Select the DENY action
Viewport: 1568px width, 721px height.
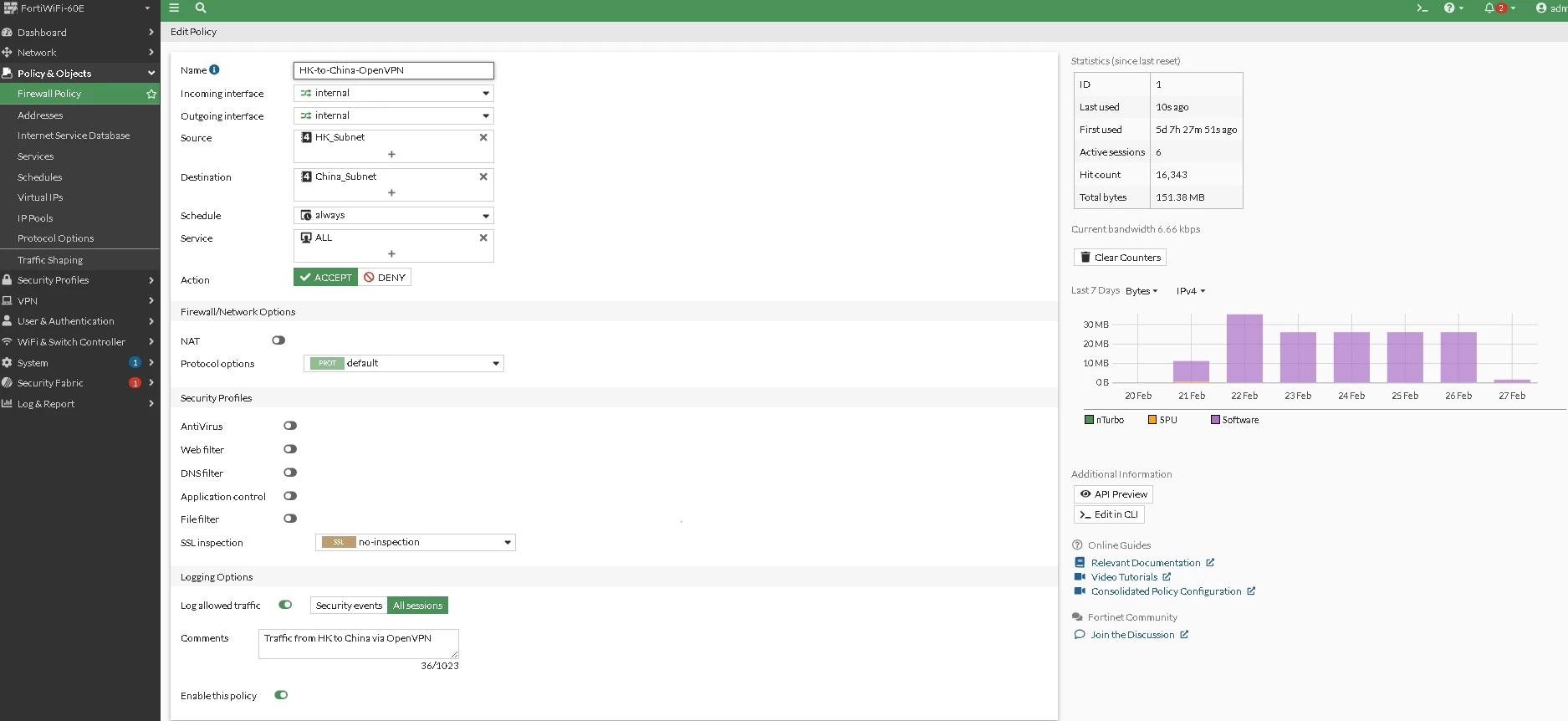click(x=385, y=277)
